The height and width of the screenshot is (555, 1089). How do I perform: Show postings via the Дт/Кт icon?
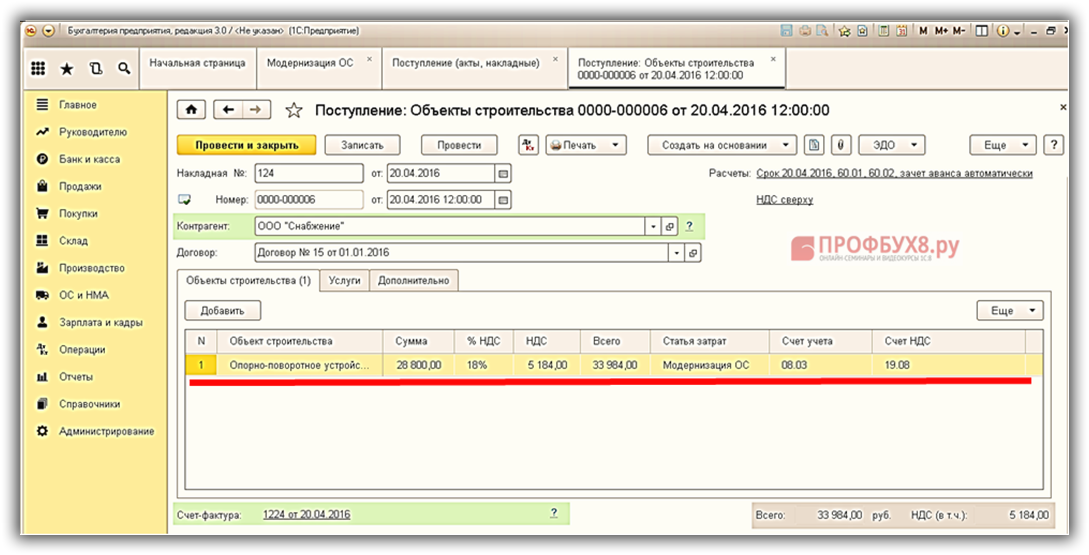pyautogui.click(x=529, y=145)
